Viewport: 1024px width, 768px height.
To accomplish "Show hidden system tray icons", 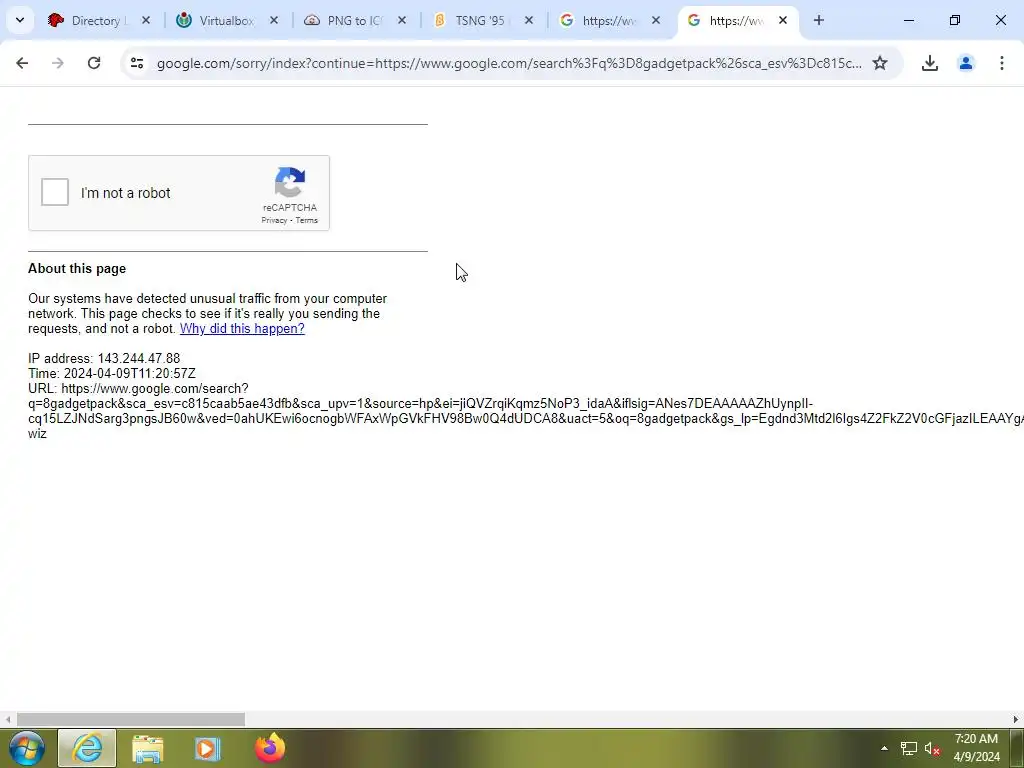I will [x=884, y=748].
